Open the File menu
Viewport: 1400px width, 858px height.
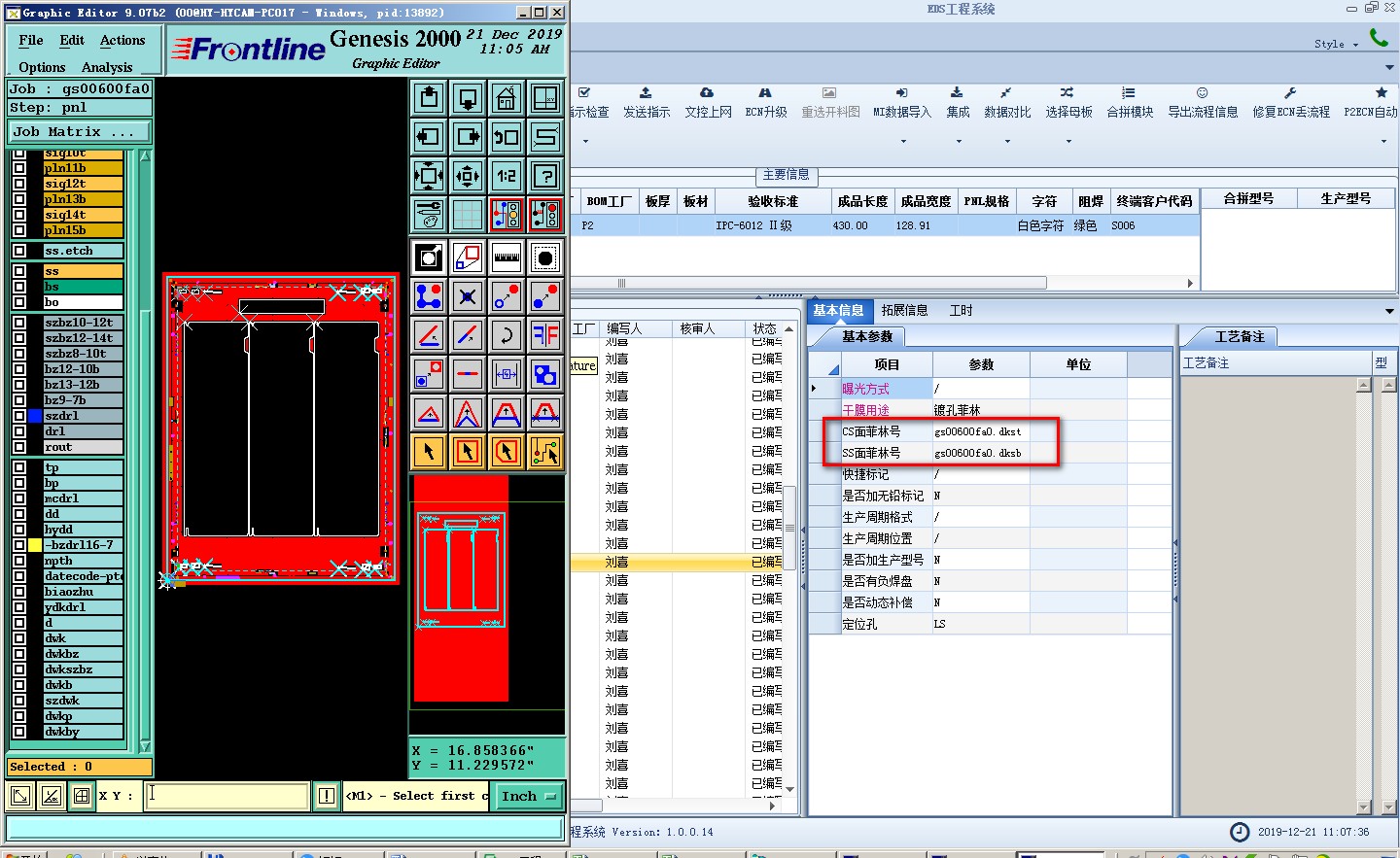pyautogui.click(x=31, y=41)
